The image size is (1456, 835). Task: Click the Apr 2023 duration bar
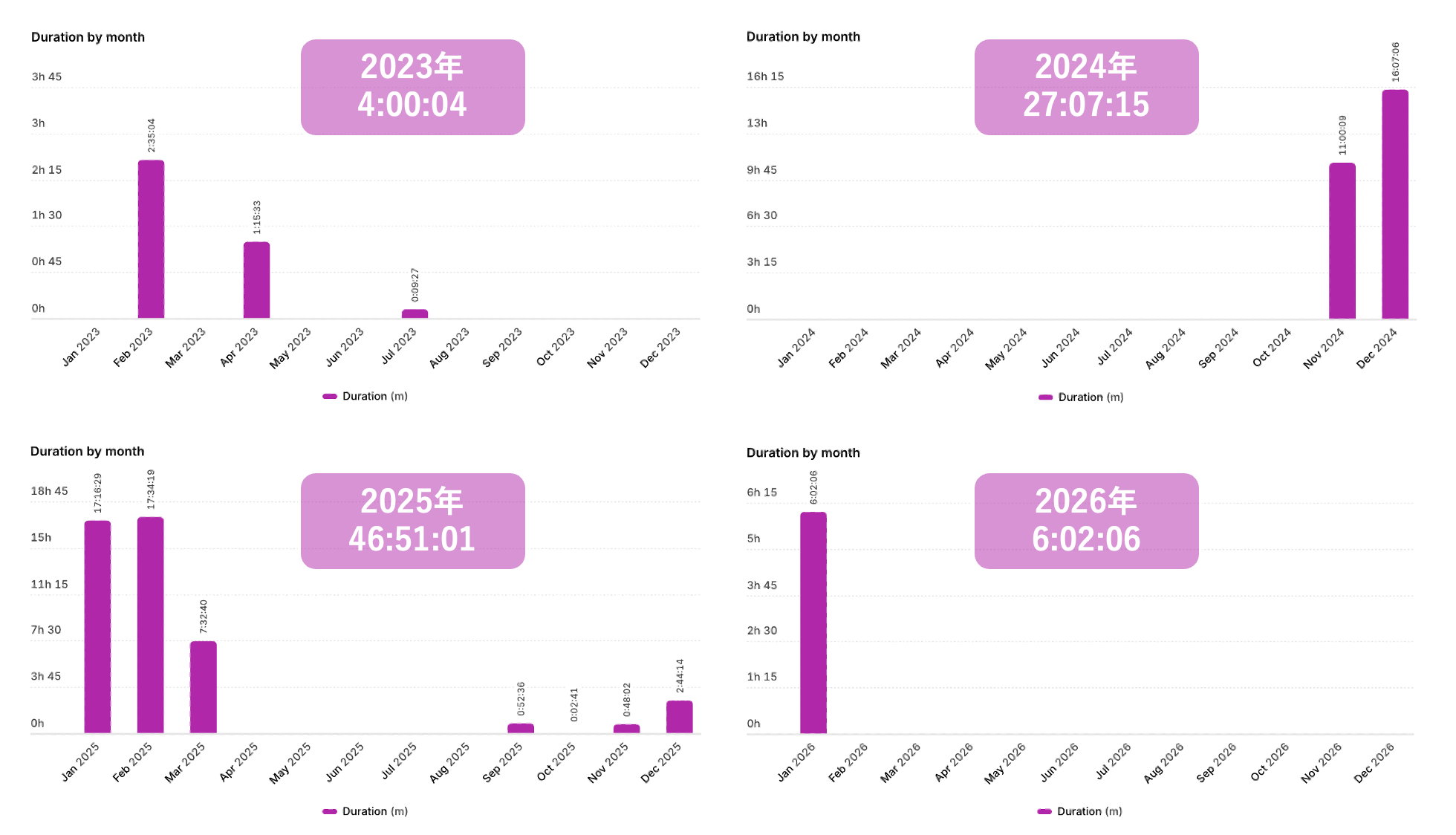[x=256, y=280]
